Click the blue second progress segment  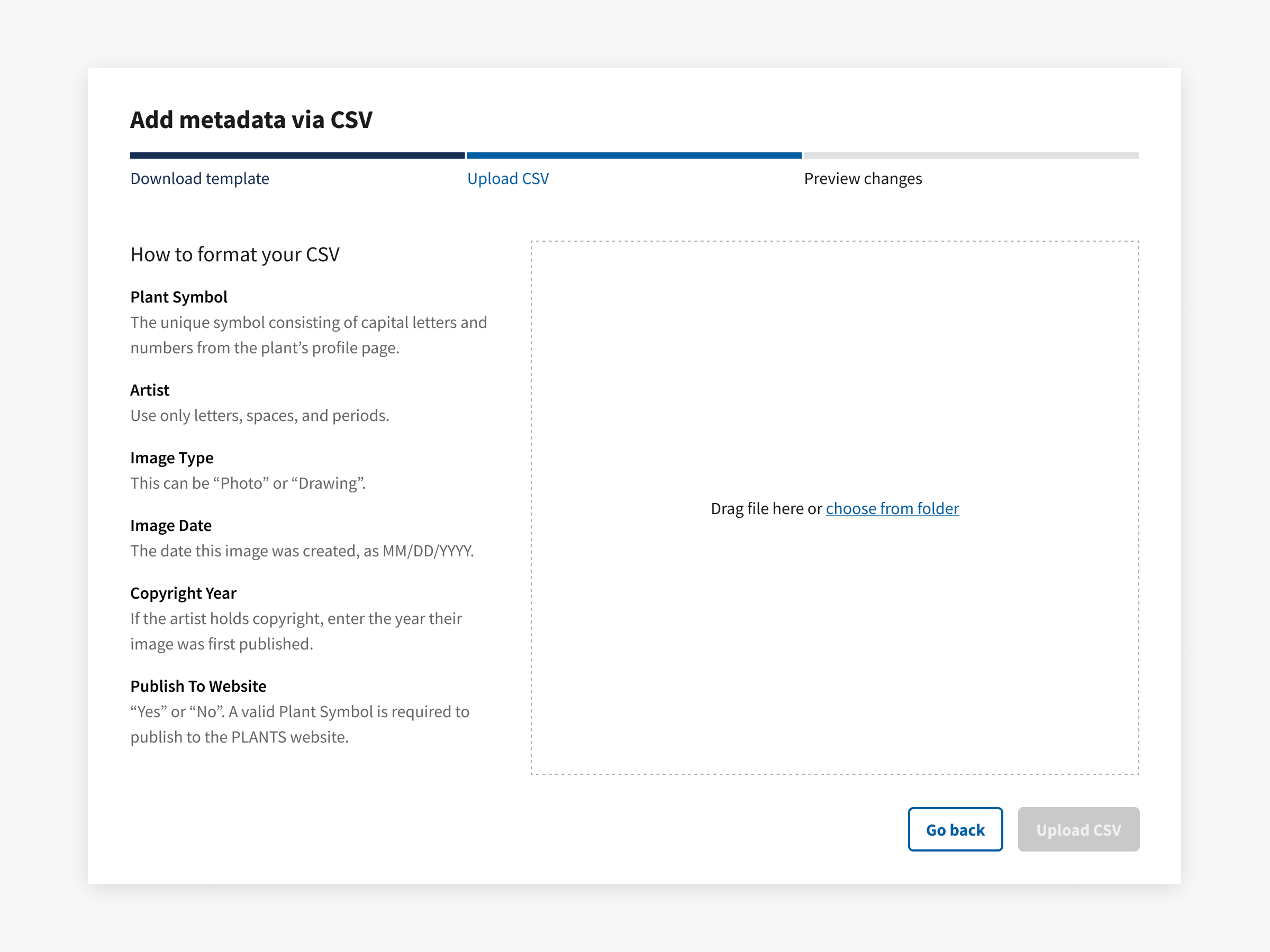click(634, 155)
